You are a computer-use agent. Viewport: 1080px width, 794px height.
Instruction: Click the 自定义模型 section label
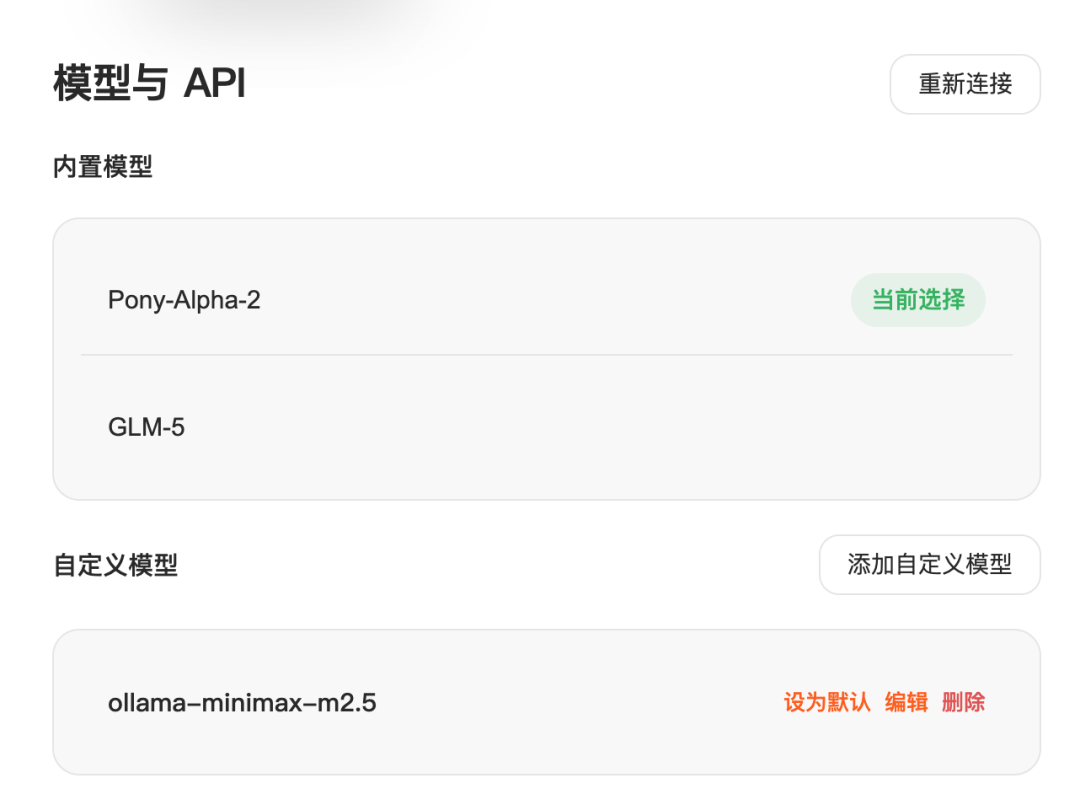115,565
